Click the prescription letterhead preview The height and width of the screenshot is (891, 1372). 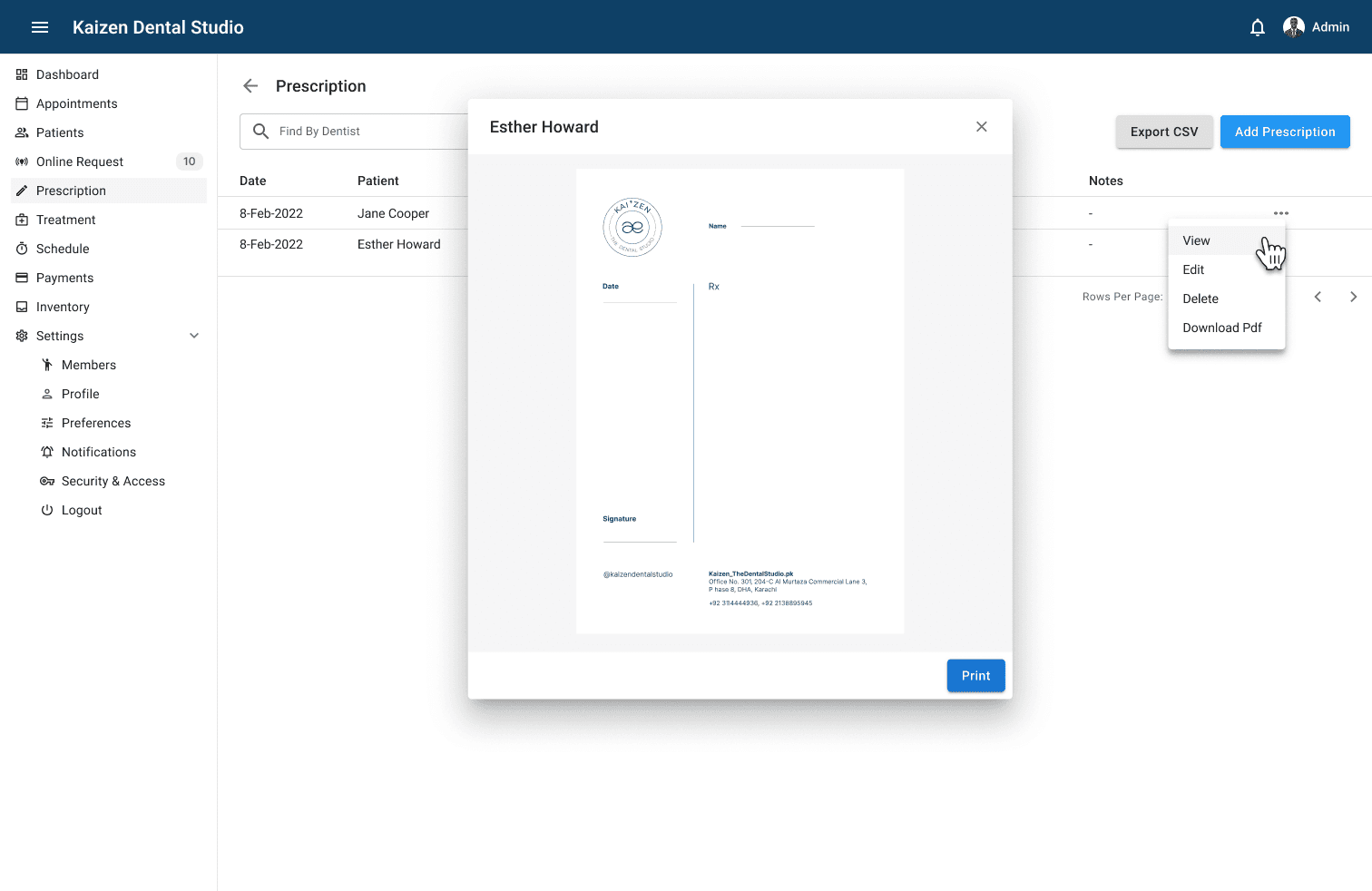(740, 401)
